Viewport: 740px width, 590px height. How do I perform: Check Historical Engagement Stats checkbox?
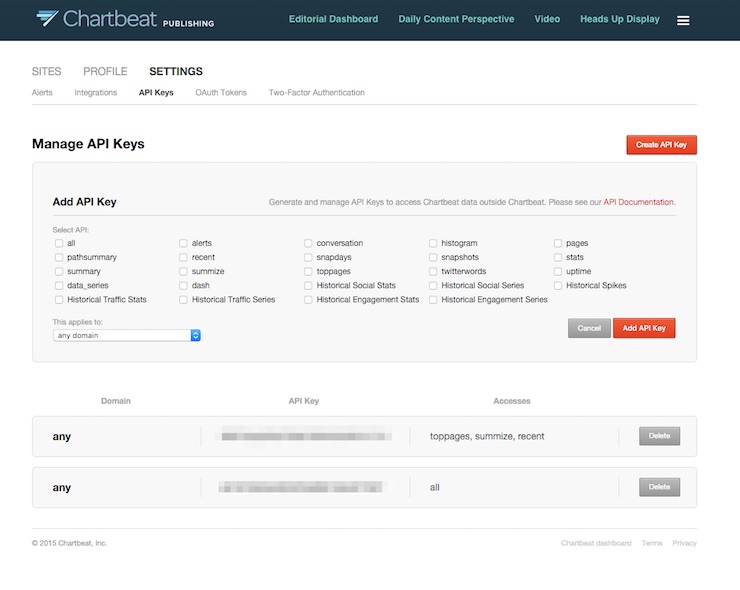[x=308, y=300]
